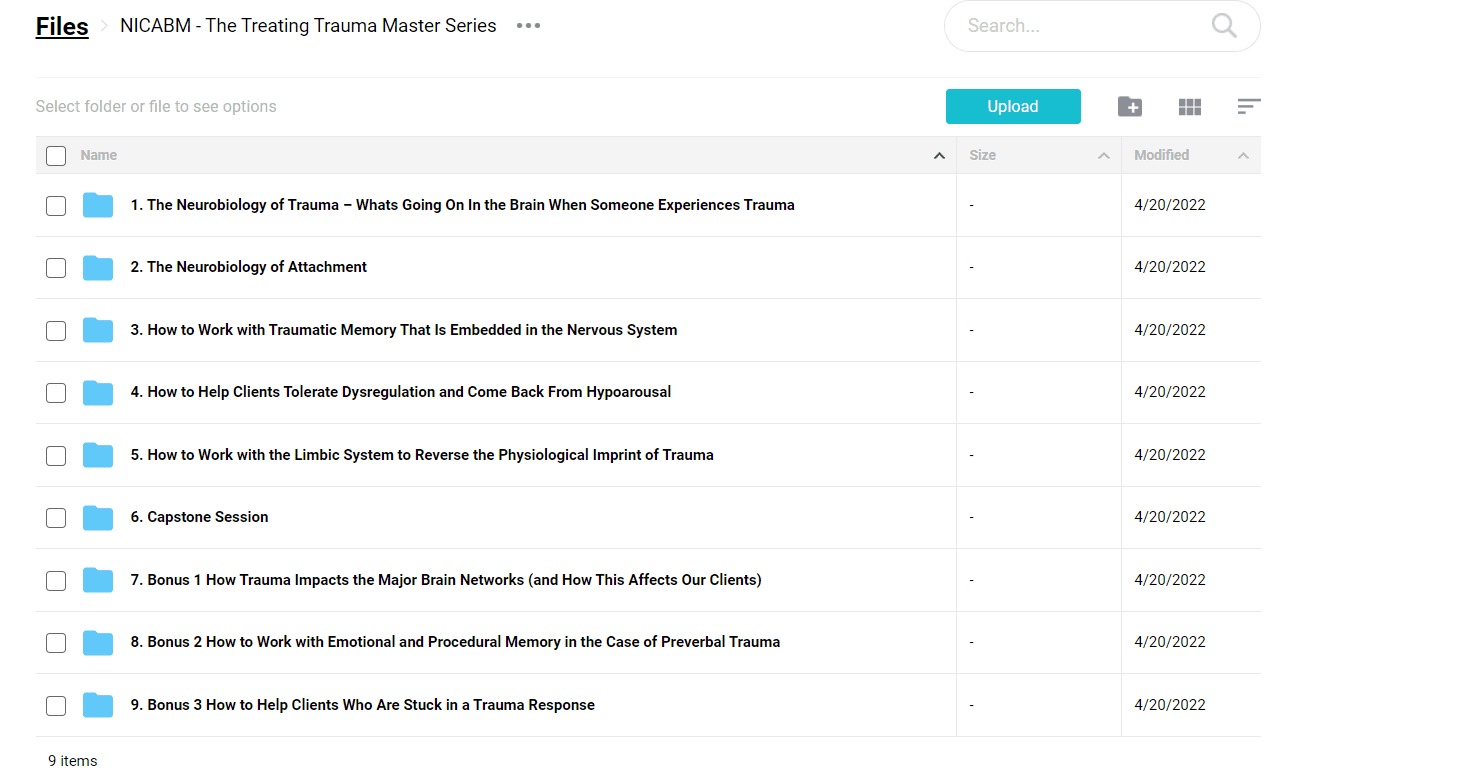
Task: Click folder icon for Capstone Session
Action: pos(98,517)
